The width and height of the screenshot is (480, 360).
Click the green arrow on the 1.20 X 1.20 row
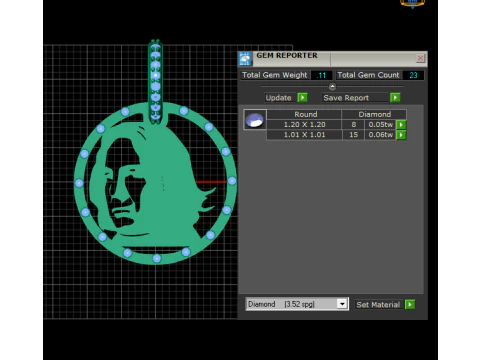pyautogui.click(x=401, y=125)
